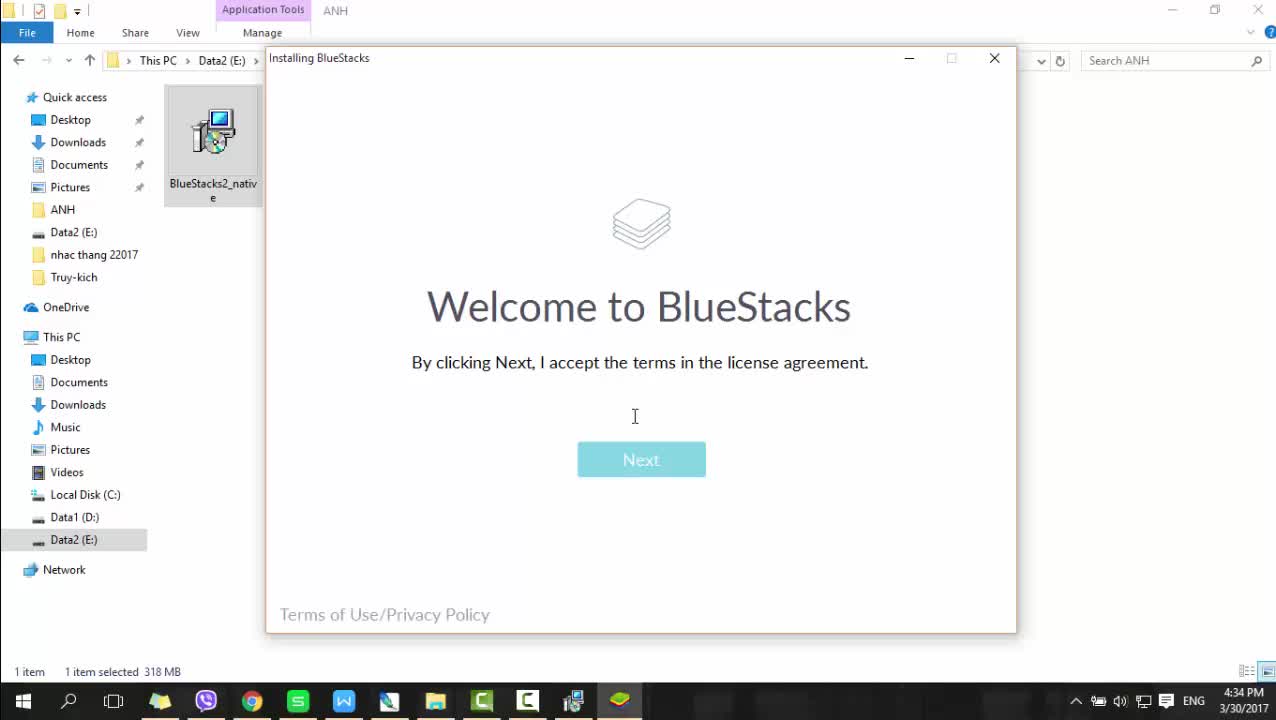This screenshot has width=1276, height=720.
Task: Select pinned Downloads under Quick access
Action: (x=78, y=142)
